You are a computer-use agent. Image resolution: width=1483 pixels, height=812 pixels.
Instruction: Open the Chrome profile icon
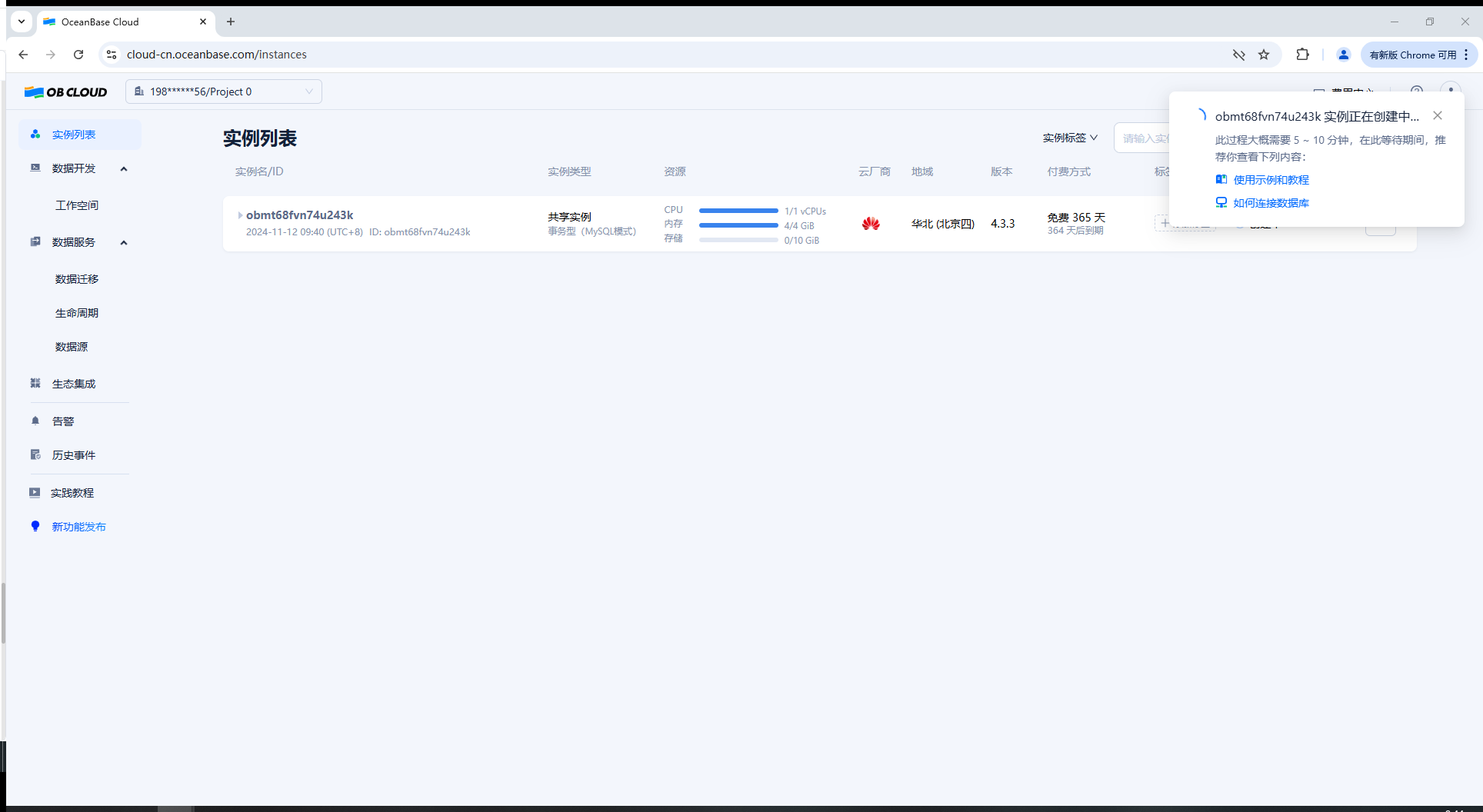click(x=1344, y=55)
